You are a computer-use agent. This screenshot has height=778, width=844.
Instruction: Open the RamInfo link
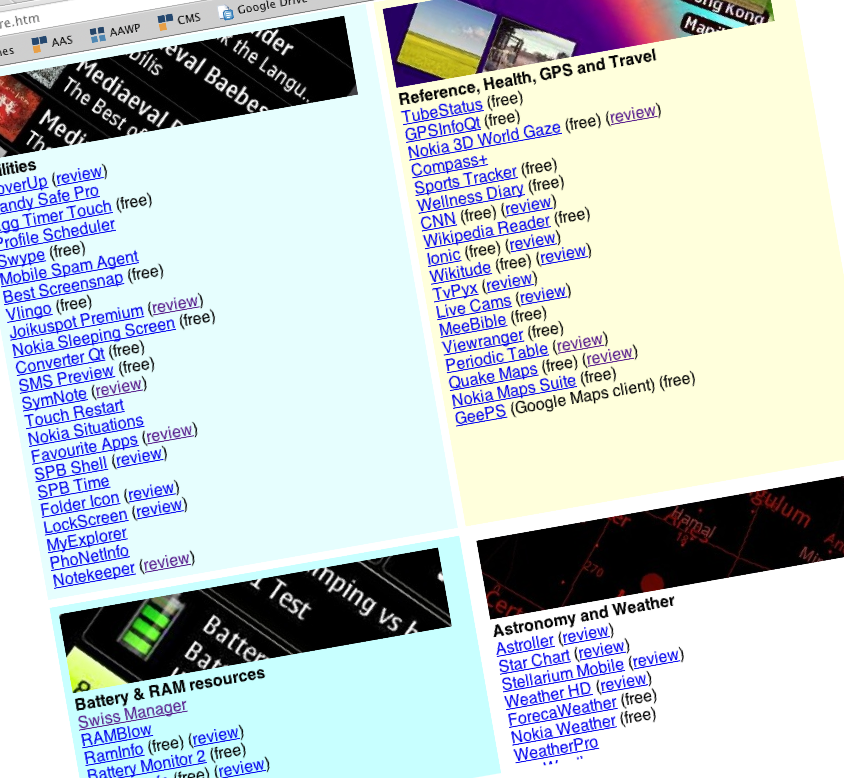coord(114,754)
